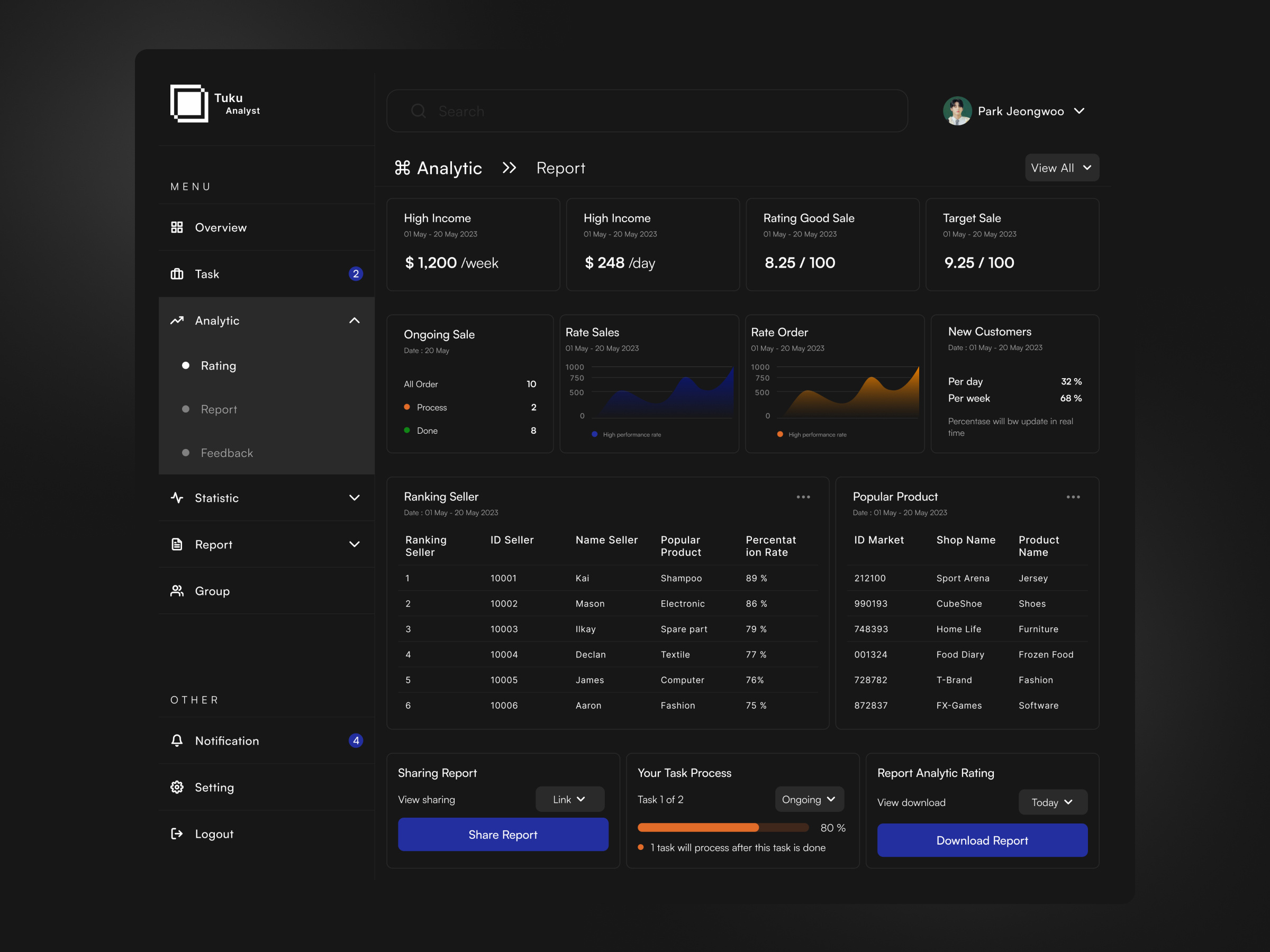
Task: Click the Logout icon
Action: (x=177, y=833)
